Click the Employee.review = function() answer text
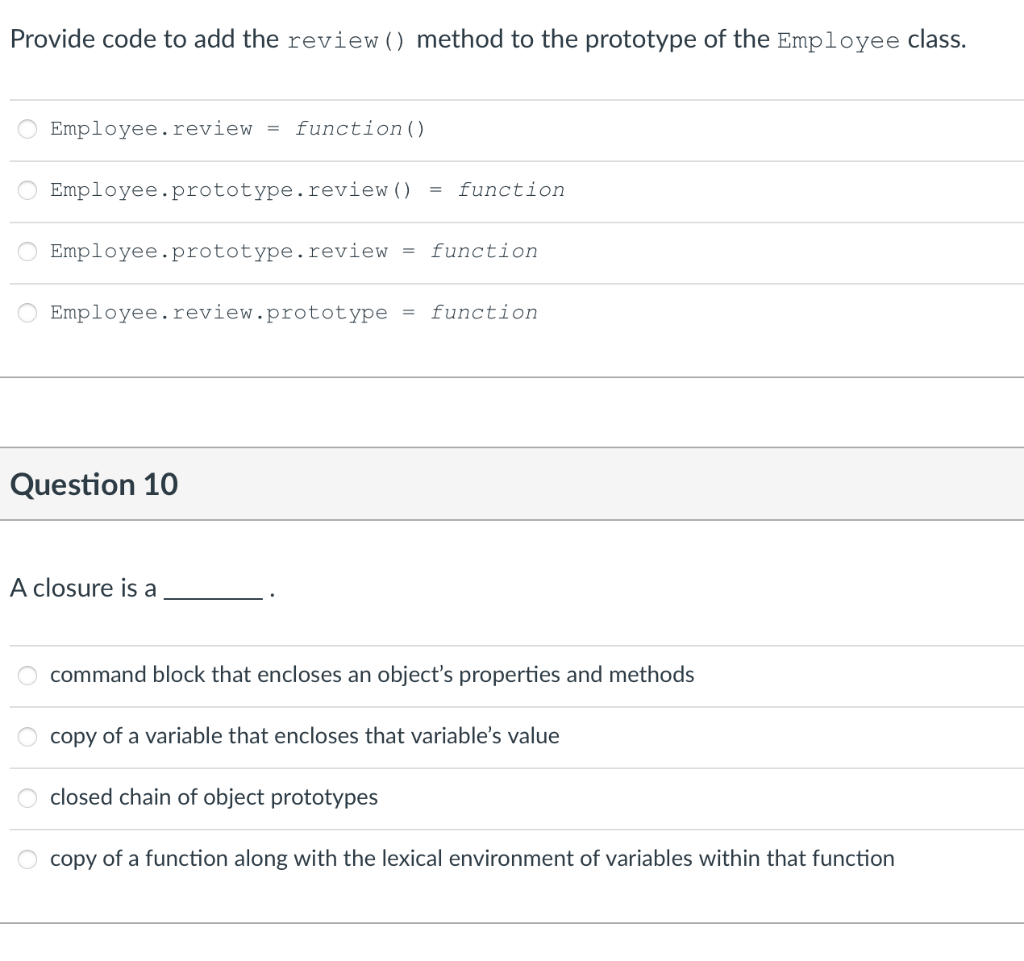 click(239, 128)
